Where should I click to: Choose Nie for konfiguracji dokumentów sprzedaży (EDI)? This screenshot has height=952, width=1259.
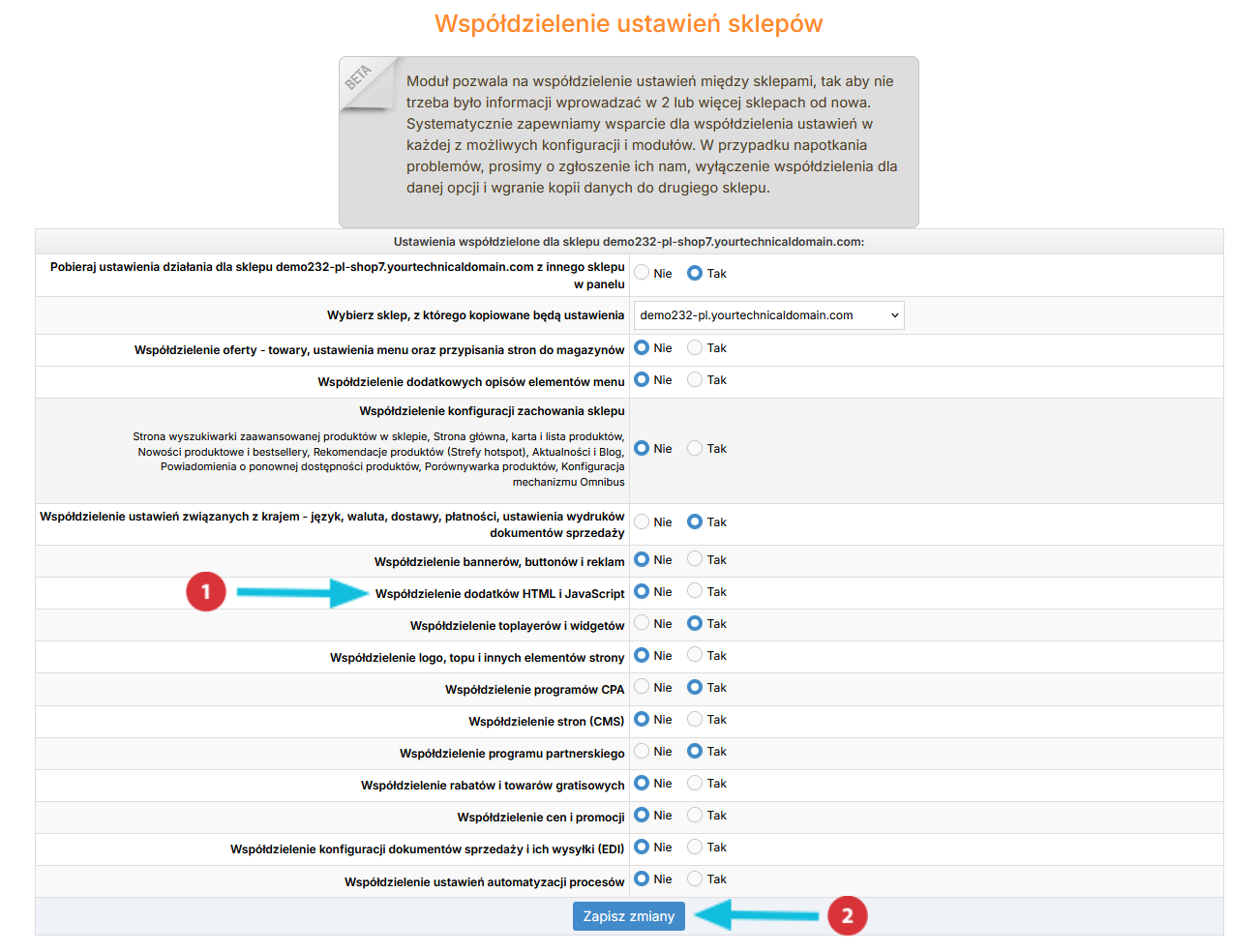coord(642,847)
